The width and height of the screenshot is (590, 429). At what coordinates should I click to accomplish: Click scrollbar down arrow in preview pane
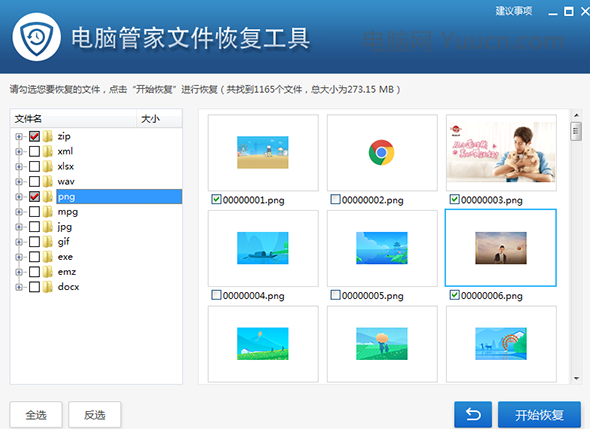[x=576, y=378]
